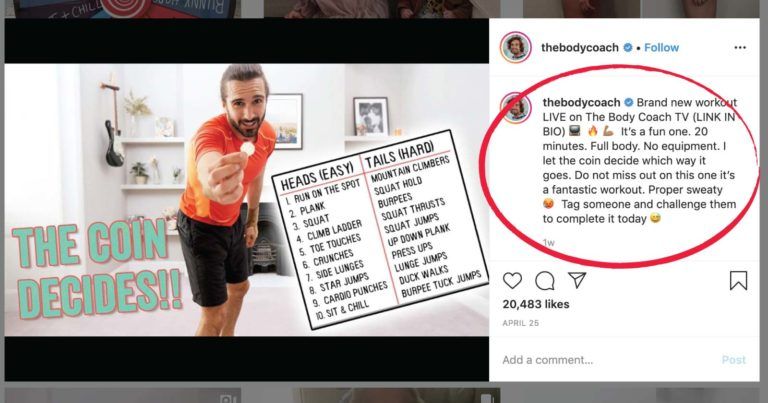Share post with the paper plane icon
This screenshot has height=403, width=768.
coord(577,280)
